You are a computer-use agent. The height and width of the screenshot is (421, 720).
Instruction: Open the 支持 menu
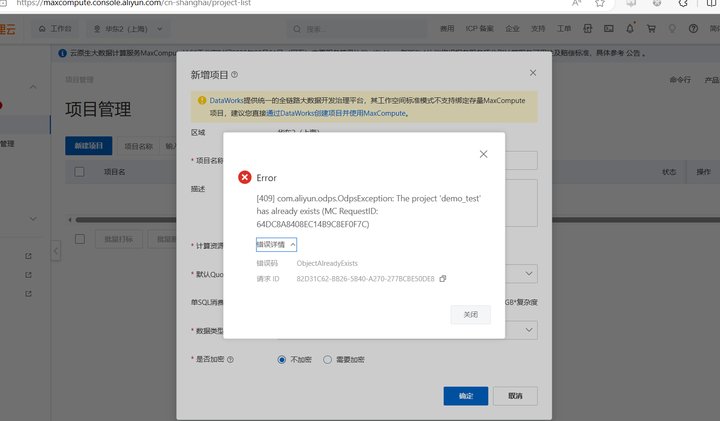(538, 28)
